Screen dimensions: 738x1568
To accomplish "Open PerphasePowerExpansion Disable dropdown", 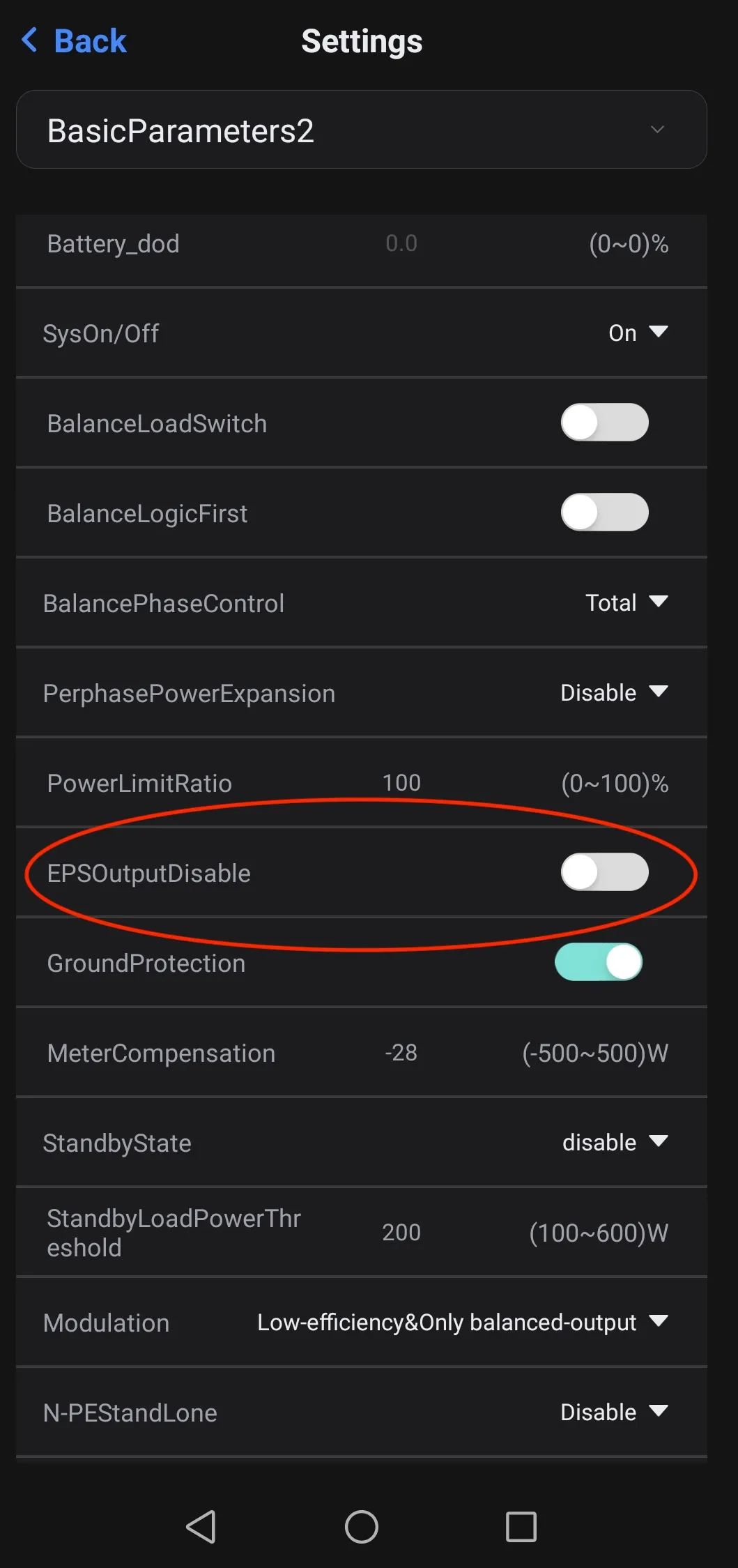I will pyautogui.click(x=614, y=692).
